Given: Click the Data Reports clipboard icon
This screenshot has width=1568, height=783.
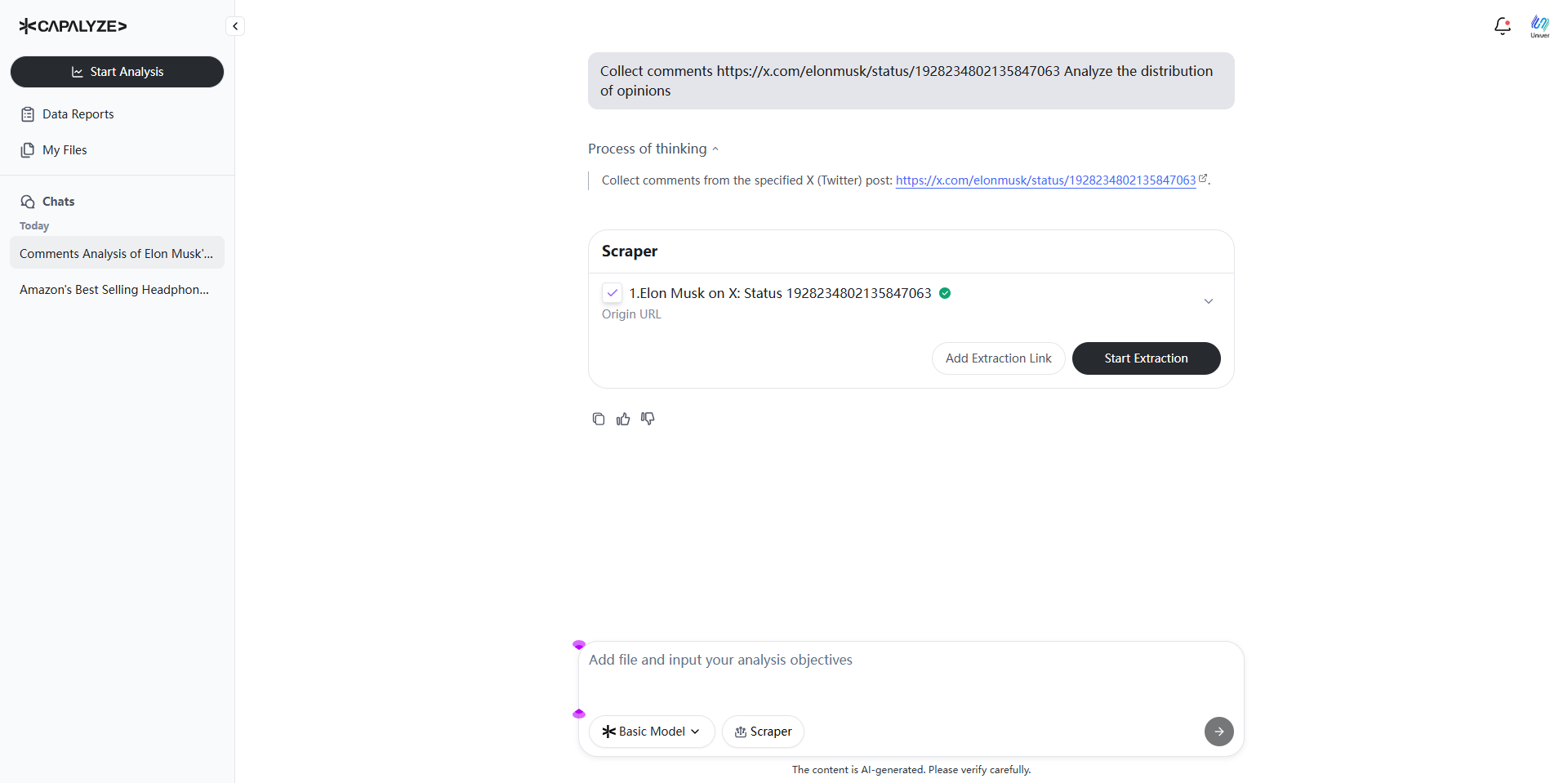Looking at the screenshot, I should tap(28, 114).
